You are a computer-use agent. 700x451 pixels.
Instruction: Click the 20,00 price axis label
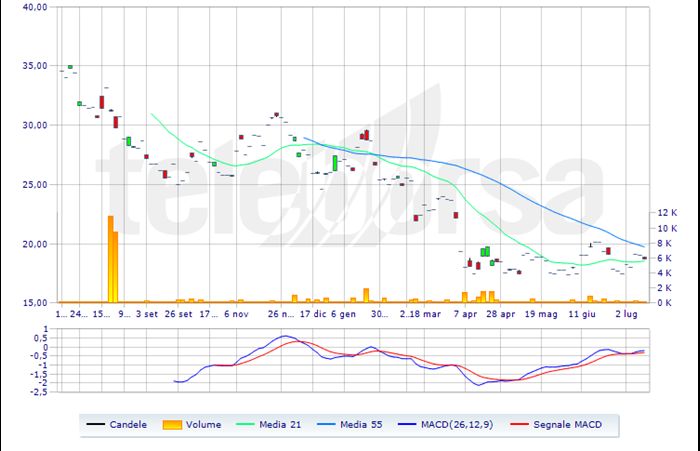pyautogui.click(x=35, y=244)
